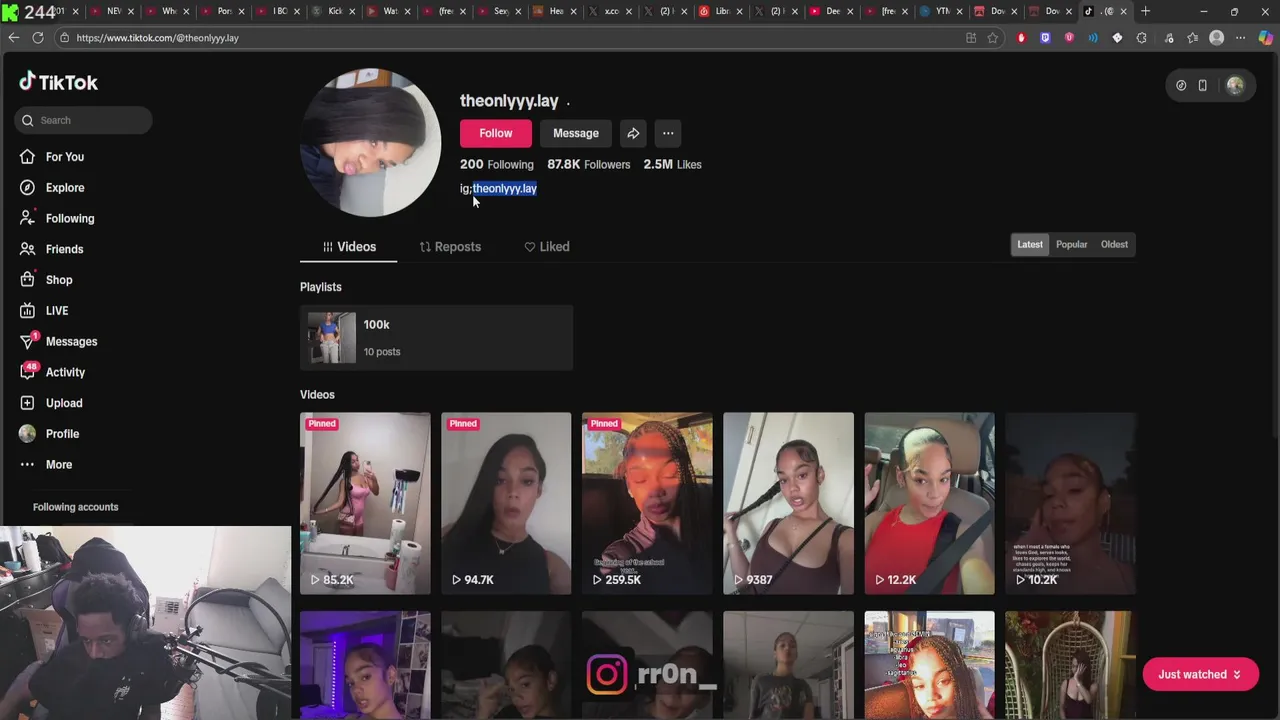The width and height of the screenshot is (1280, 720).
Task: Open the 100k playlist
Action: 436,337
